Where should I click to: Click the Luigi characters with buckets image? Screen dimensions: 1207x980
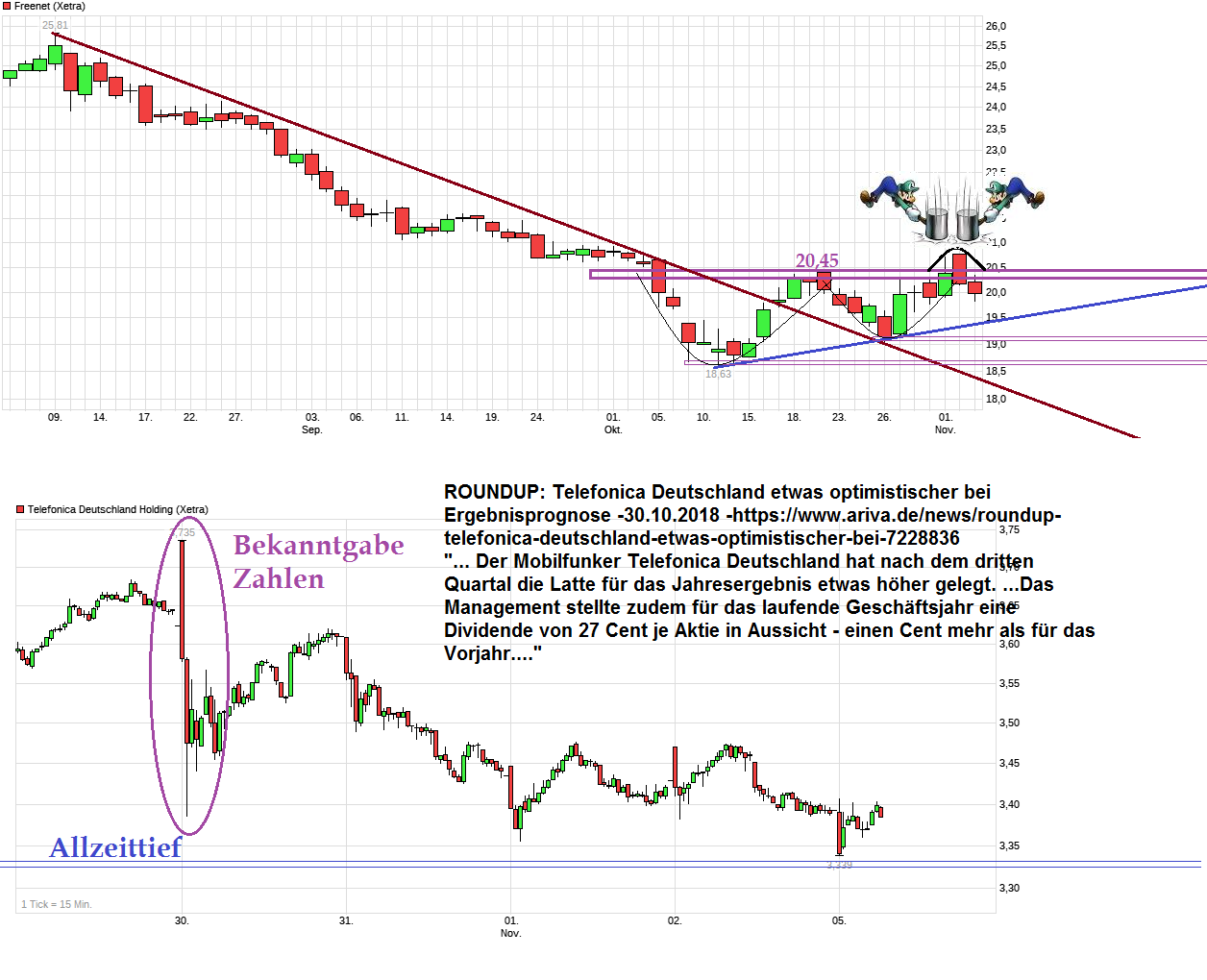point(951,208)
